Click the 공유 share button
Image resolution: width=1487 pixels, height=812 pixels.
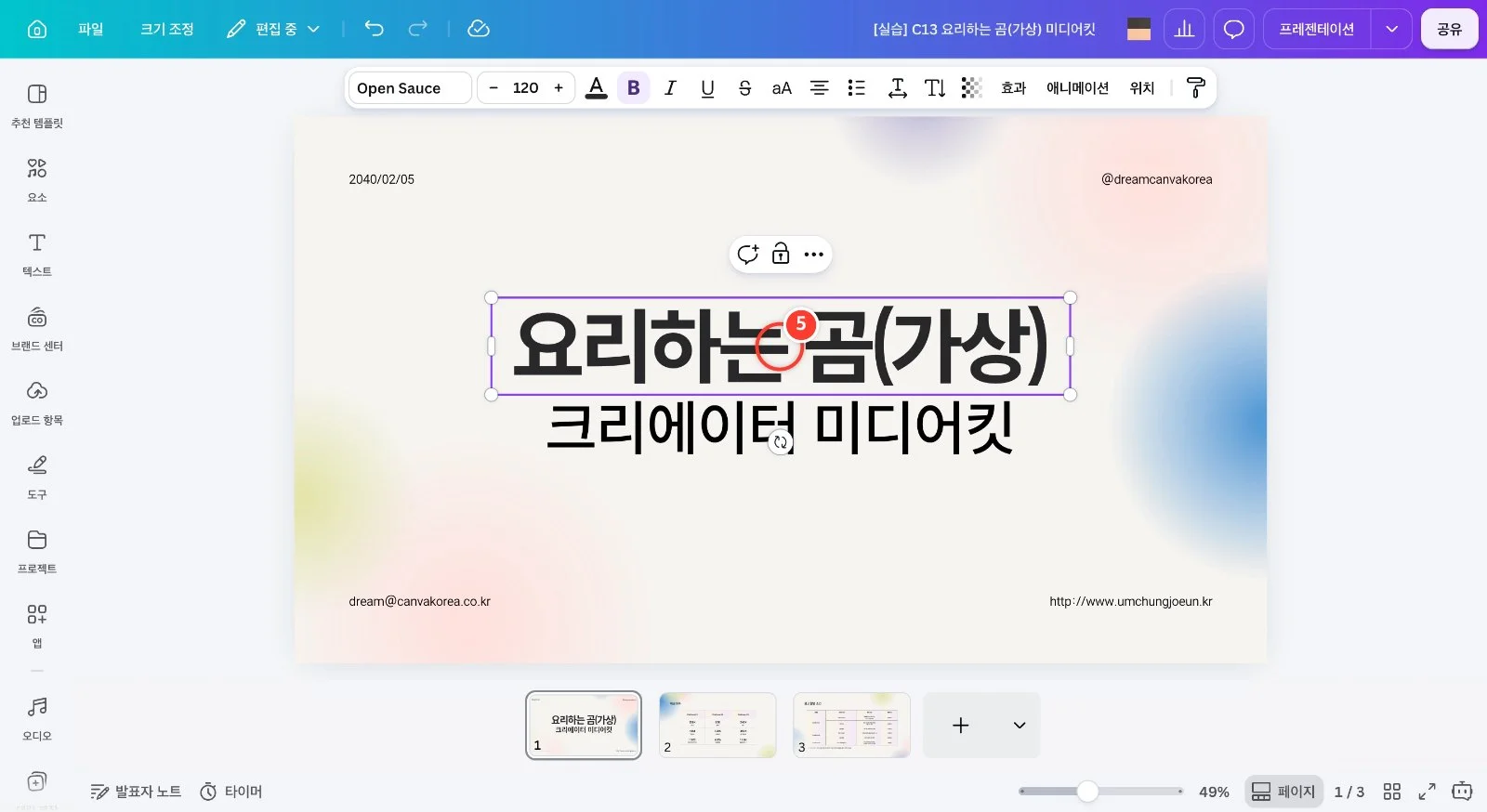pos(1449,29)
